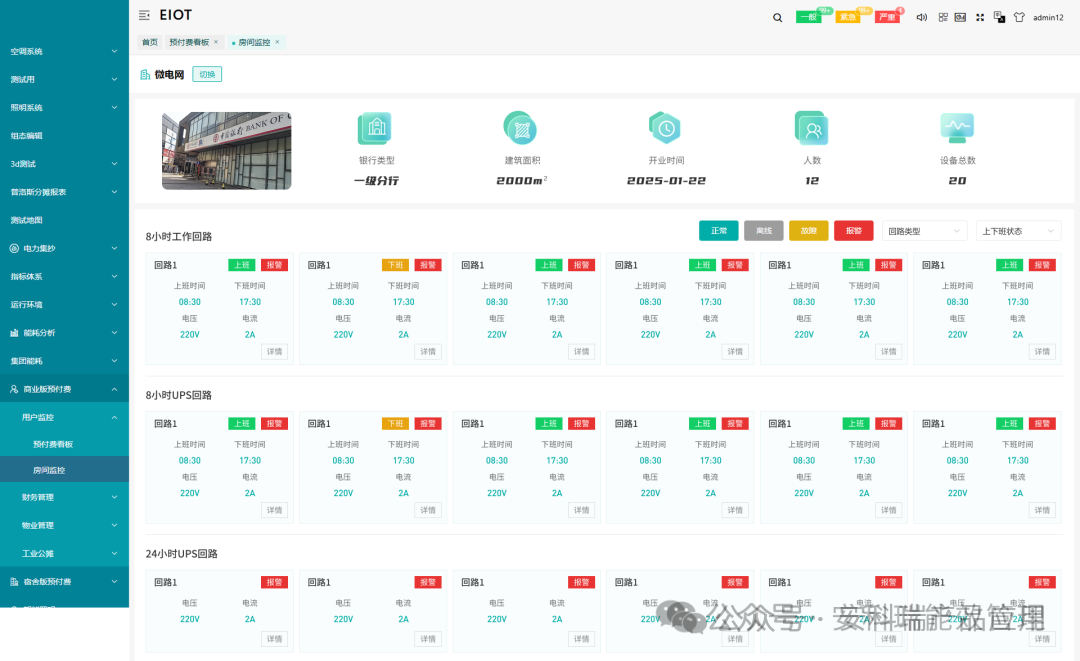The image size is (1080, 661).
Task: Click the 8小时UPS回路 section heading
Action: pos(178,395)
